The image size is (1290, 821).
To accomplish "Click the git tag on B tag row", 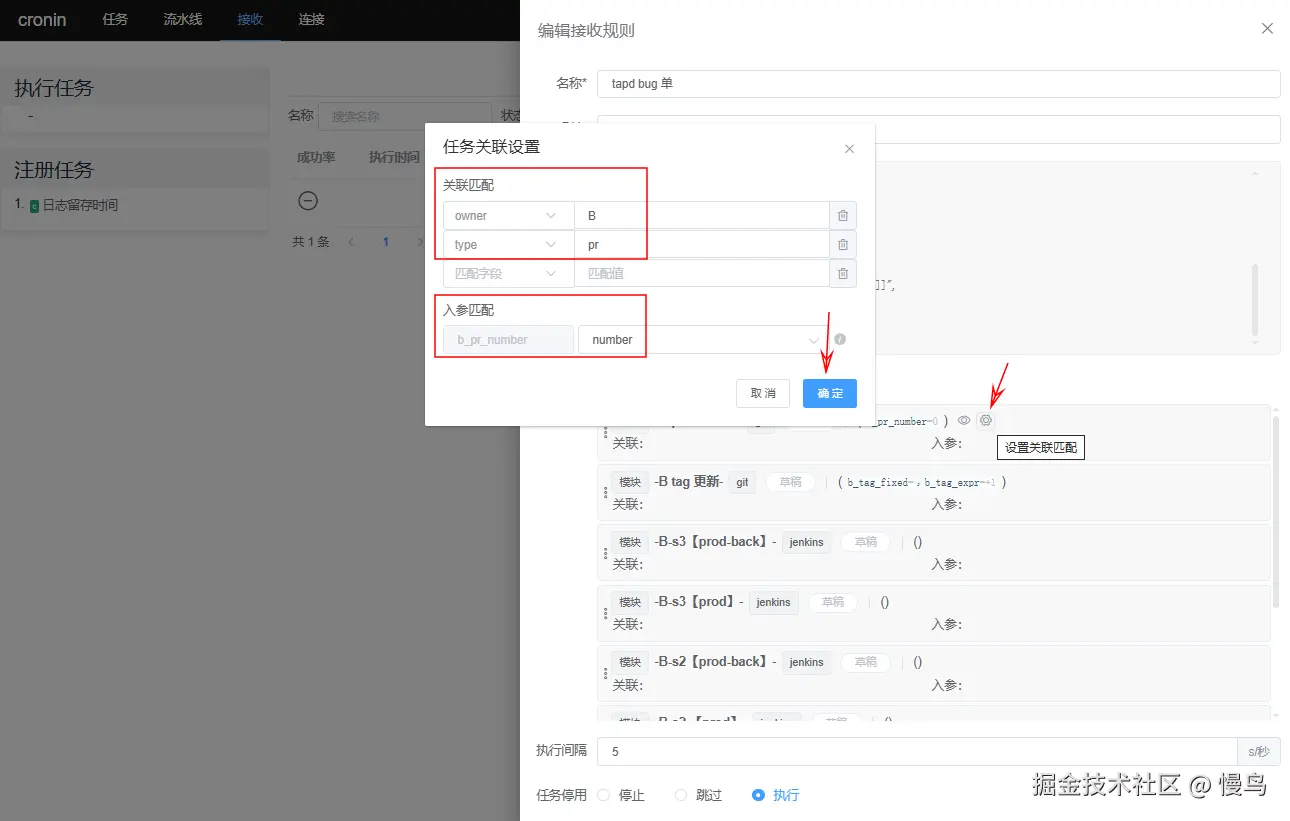I will [742, 482].
